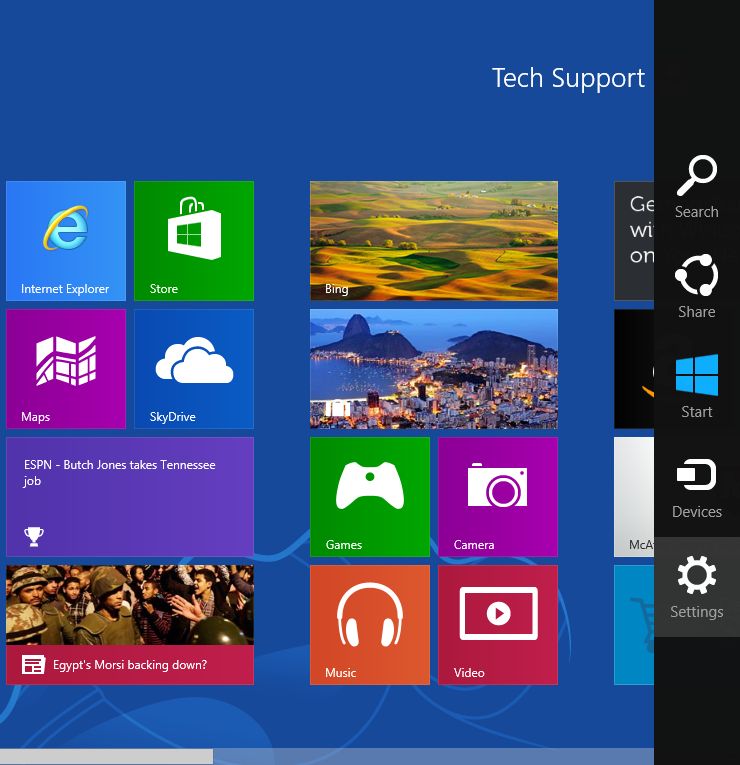Click the Tech Support user name
This screenshot has height=765, width=740.
click(568, 79)
